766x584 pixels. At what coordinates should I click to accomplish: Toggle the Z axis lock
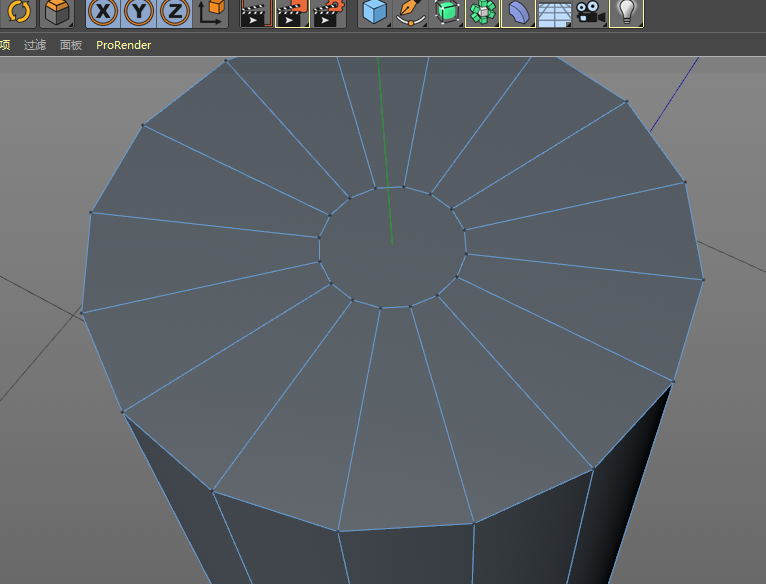tap(174, 12)
